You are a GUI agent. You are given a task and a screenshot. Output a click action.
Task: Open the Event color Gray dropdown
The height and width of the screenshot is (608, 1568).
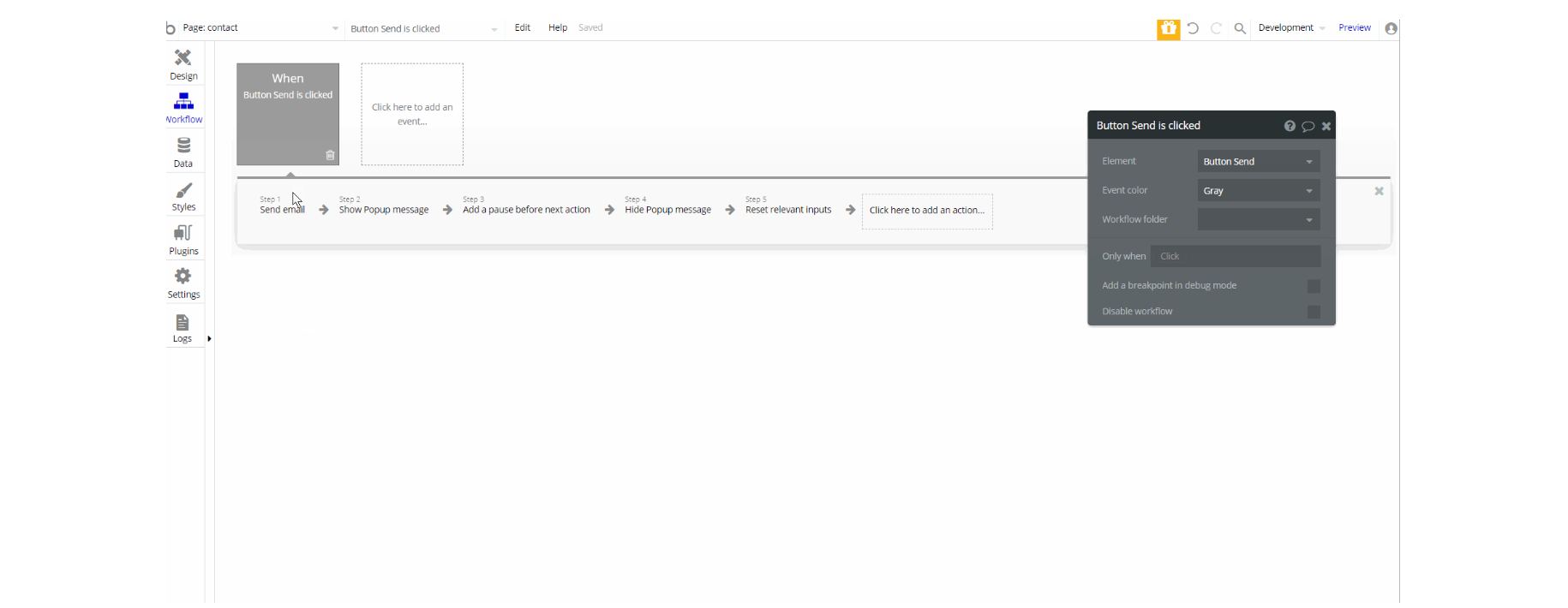point(1259,191)
